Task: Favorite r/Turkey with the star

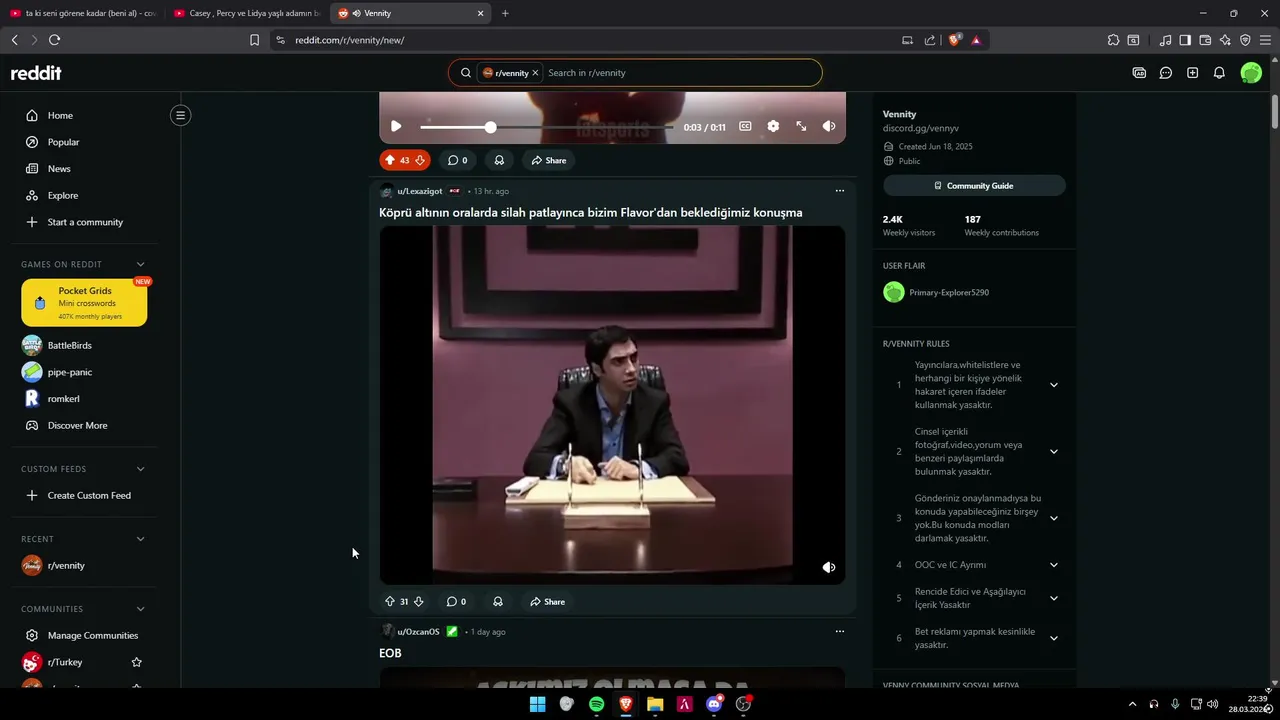Action: click(137, 662)
